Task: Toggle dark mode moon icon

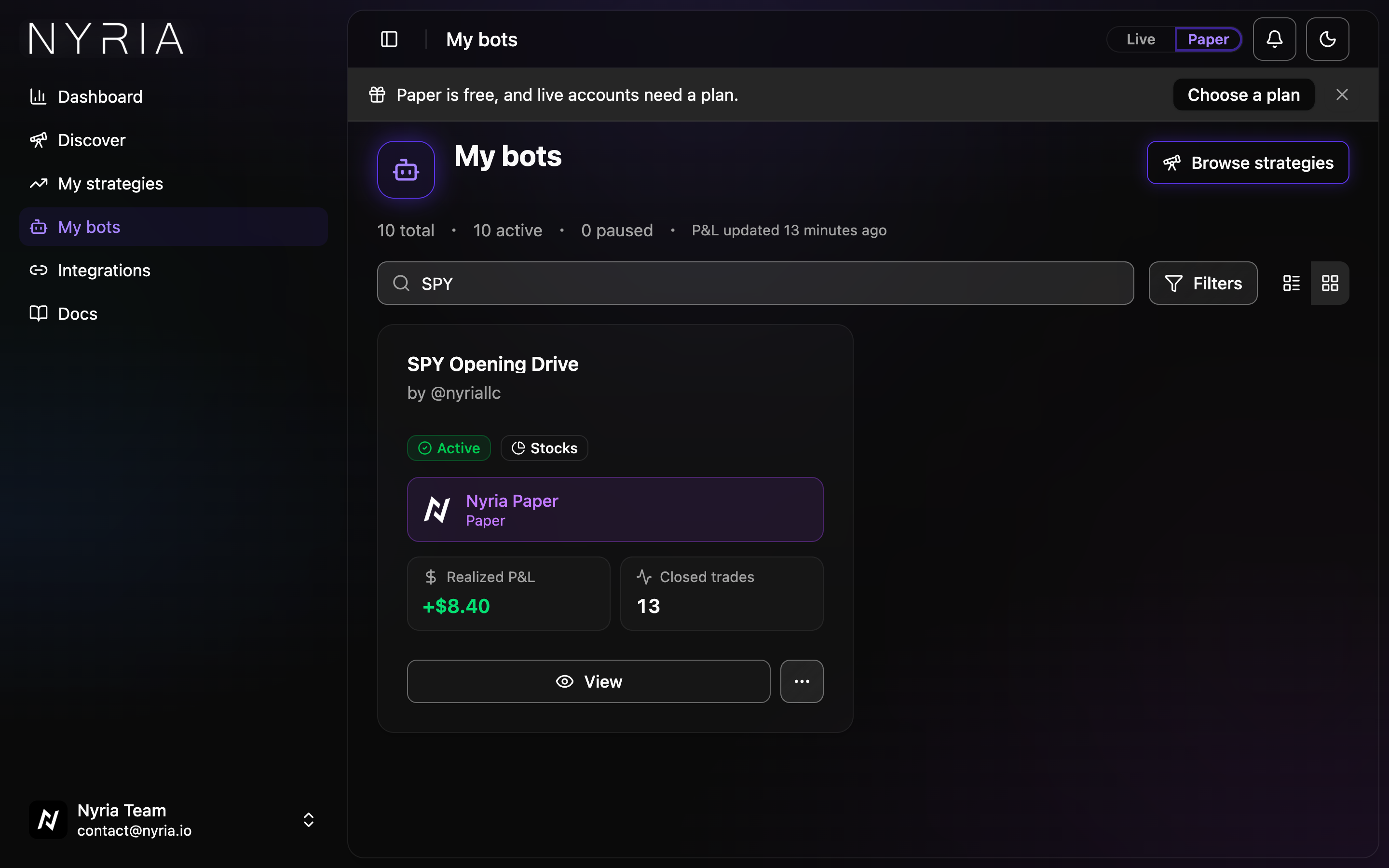Action: pyautogui.click(x=1327, y=39)
